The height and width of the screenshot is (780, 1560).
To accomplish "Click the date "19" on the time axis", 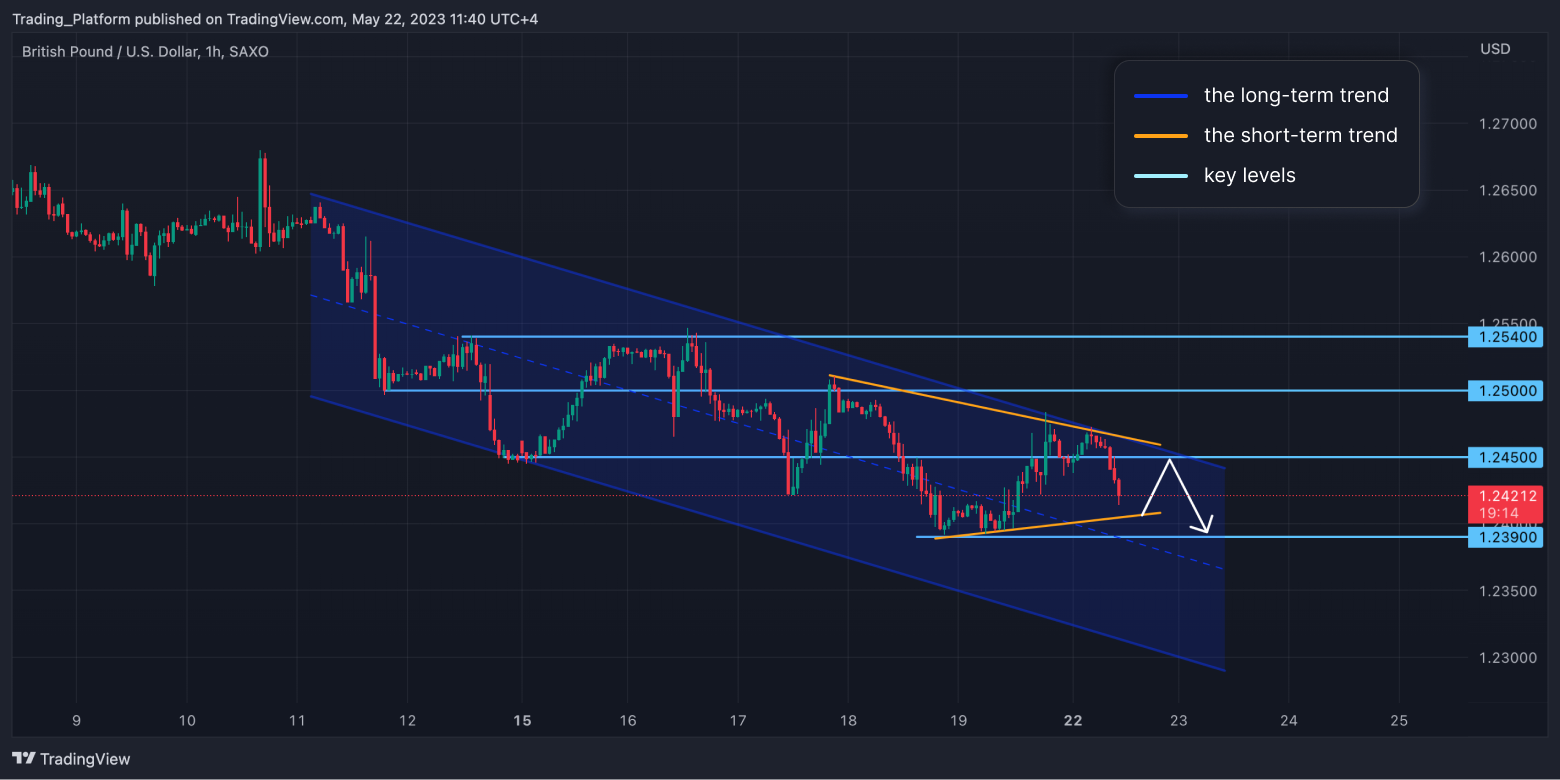I will (x=958, y=720).
